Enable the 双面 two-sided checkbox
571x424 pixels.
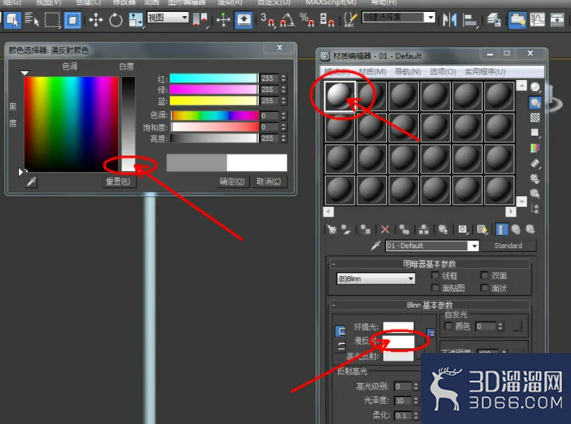tap(484, 275)
